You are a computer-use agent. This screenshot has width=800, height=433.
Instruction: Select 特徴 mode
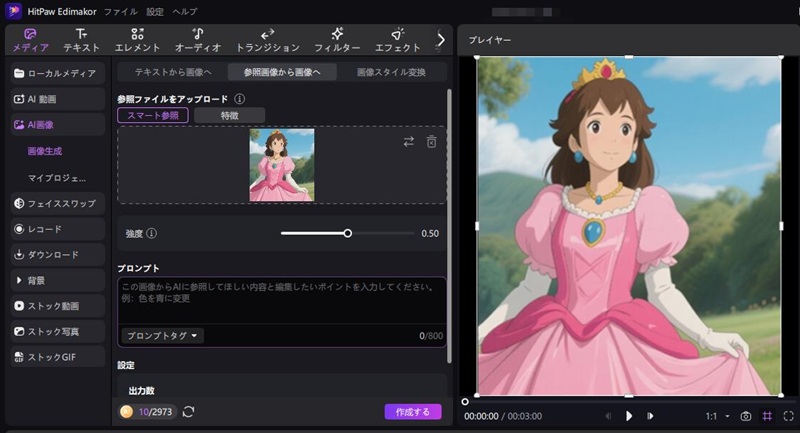(230, 115)
